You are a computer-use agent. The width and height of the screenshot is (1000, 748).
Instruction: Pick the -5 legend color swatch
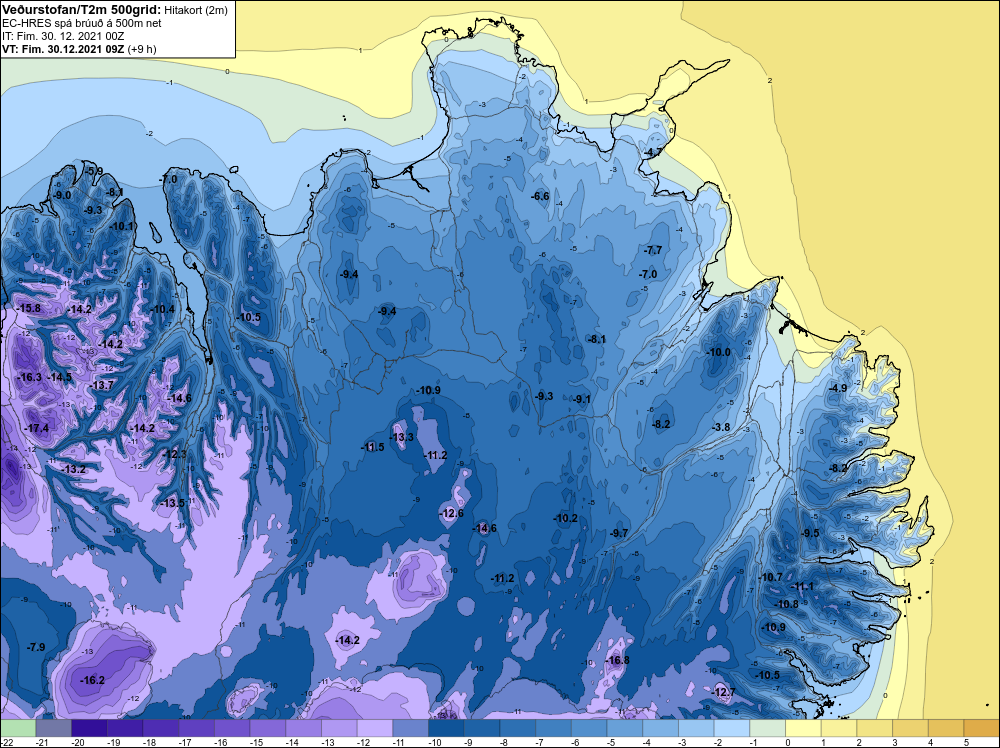point(625,728)
